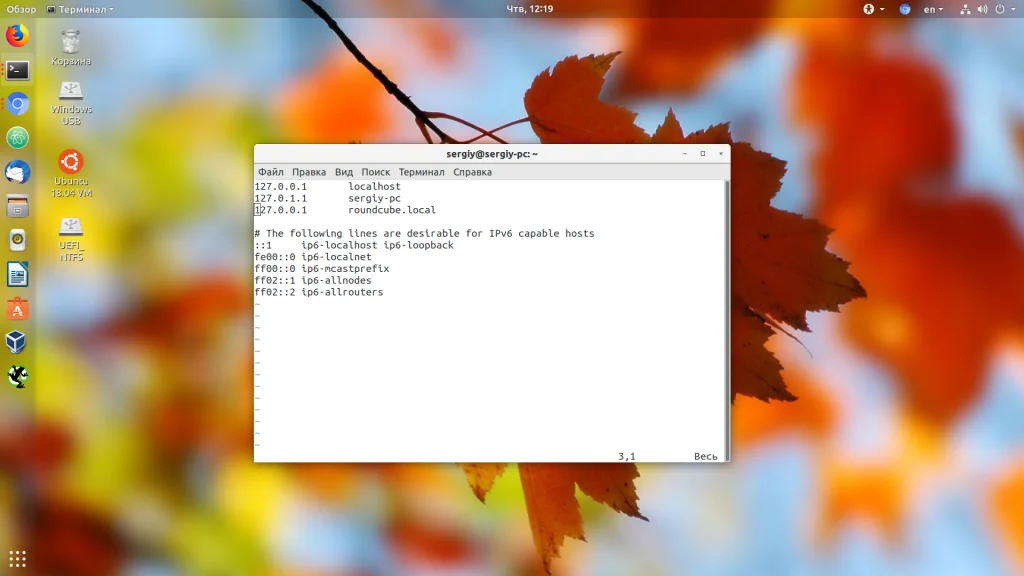Screen dimensions: 1024x576
Task: Launch Rhythmbox speaker icon in dock
Action: tap(18, 240)
